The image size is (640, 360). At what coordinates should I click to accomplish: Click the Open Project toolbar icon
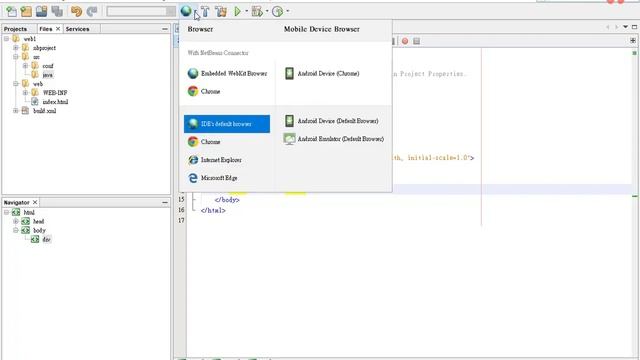42,11
